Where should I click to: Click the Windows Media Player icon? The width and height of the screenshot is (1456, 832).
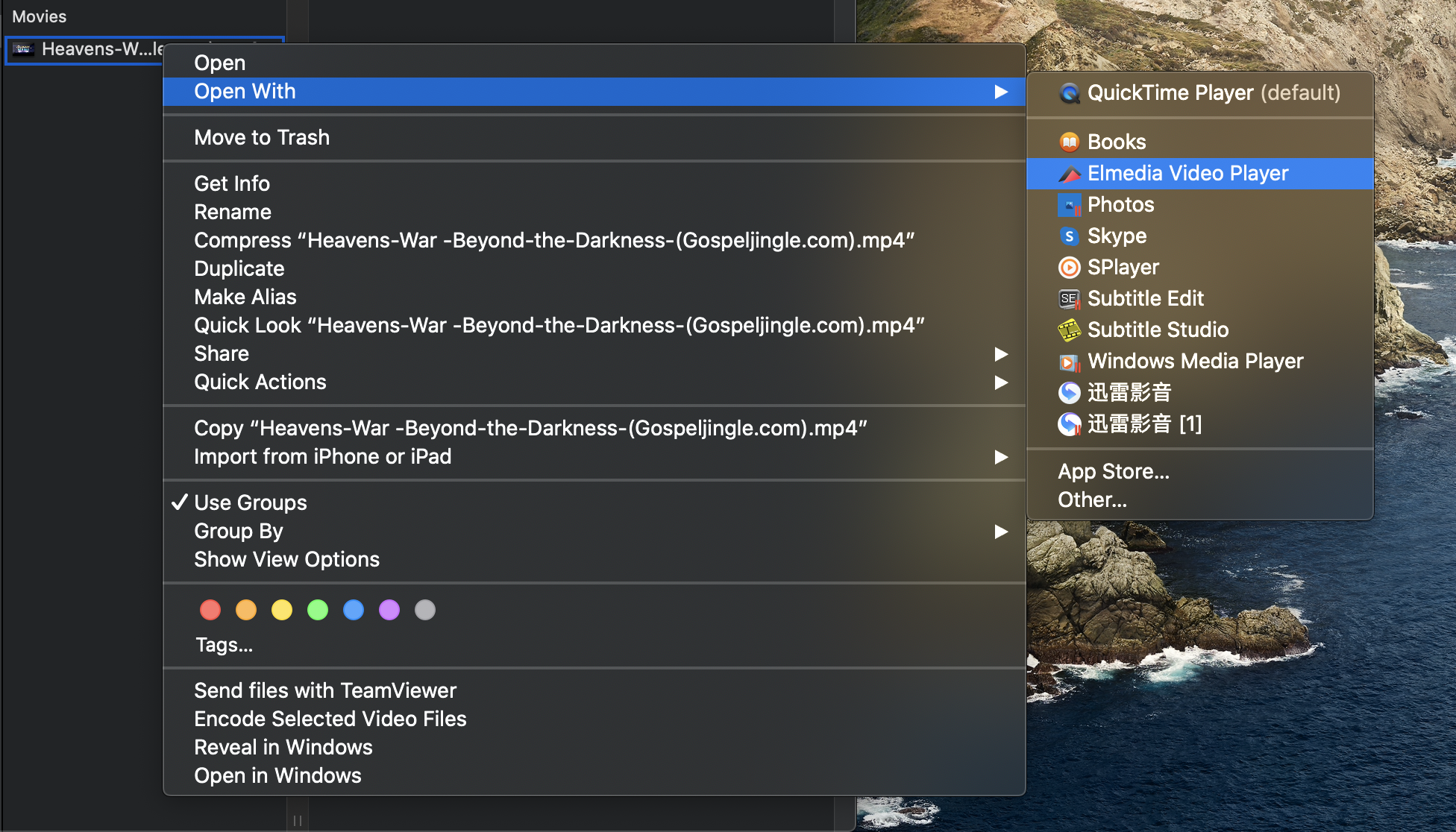click(x=1070, y=362)
